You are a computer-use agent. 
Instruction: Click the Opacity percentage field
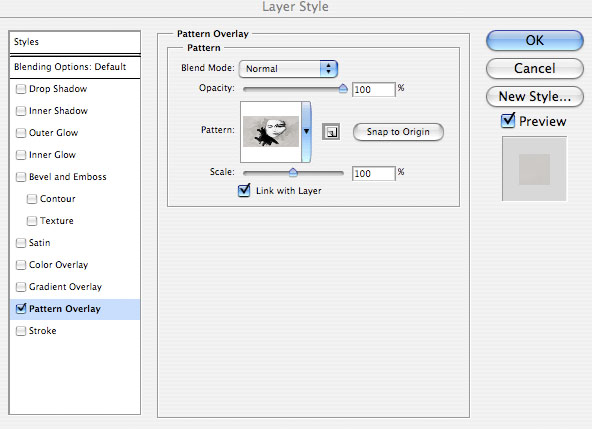[373, 90]
